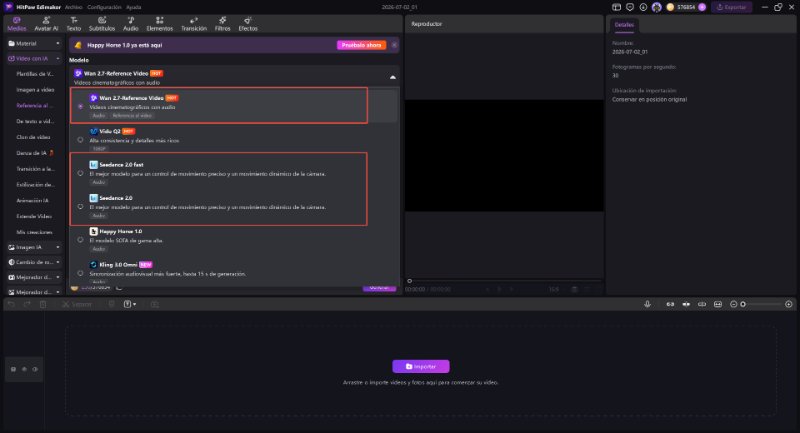
Task: Open the Avatar AI tool
Action: coord(46,24)
